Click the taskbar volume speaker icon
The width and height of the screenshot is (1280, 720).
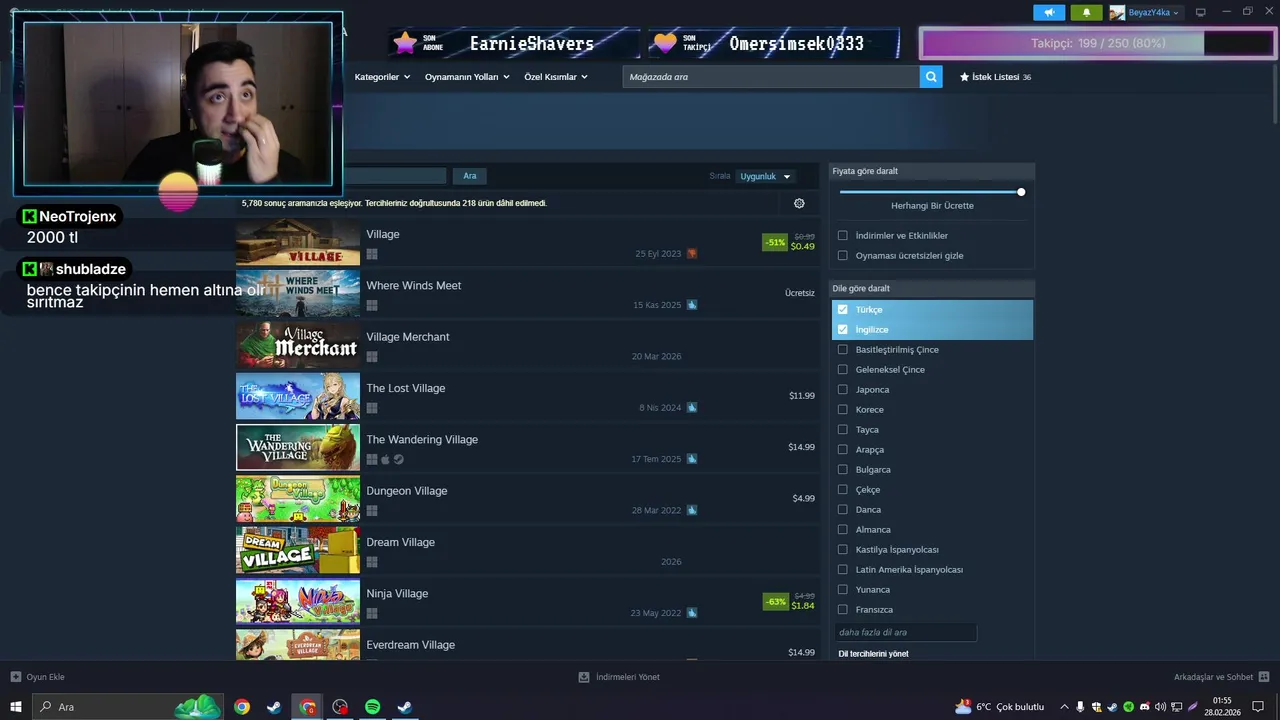(x=1160, y=707)
